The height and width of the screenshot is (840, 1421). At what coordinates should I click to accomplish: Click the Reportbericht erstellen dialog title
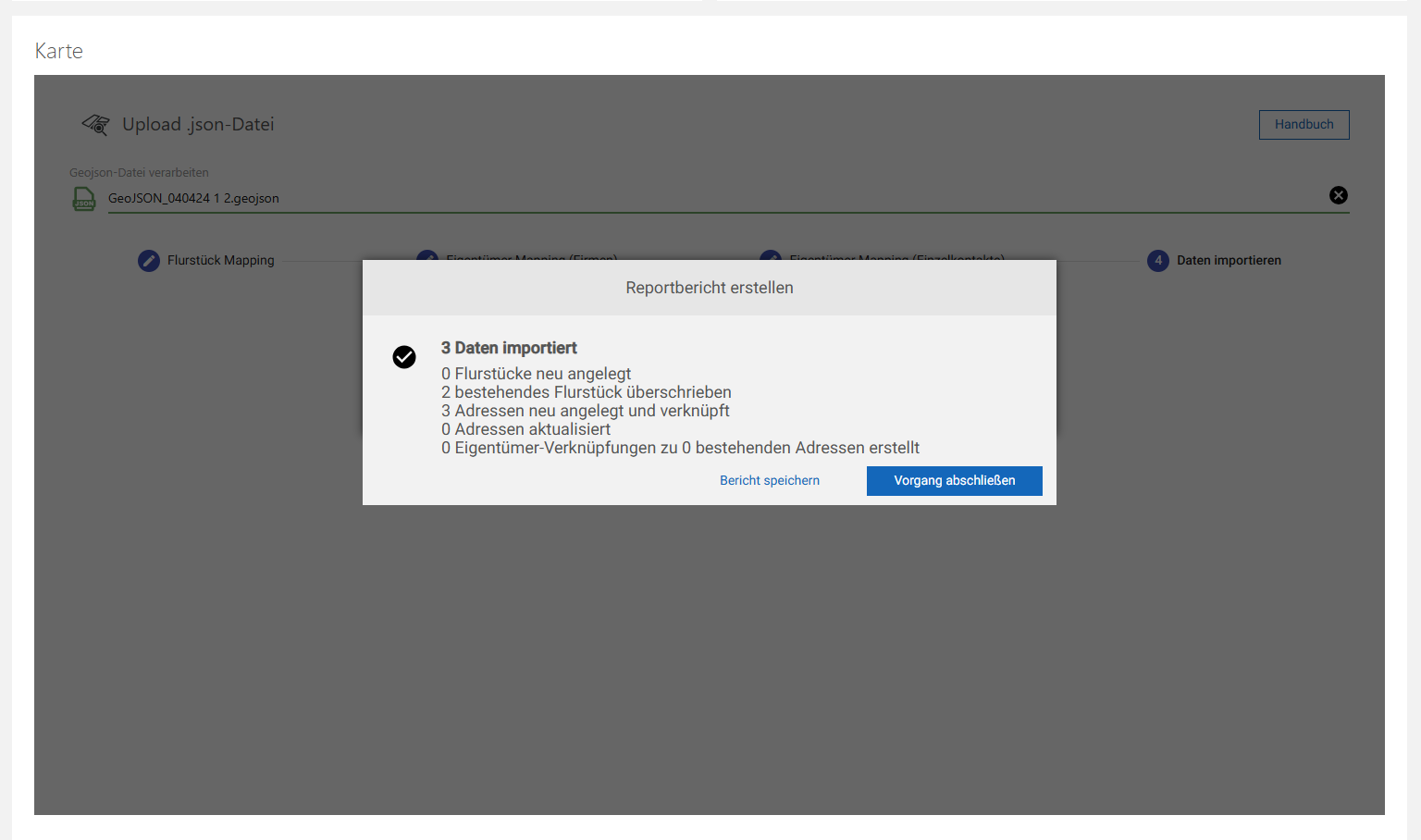(x=709, y=287)
